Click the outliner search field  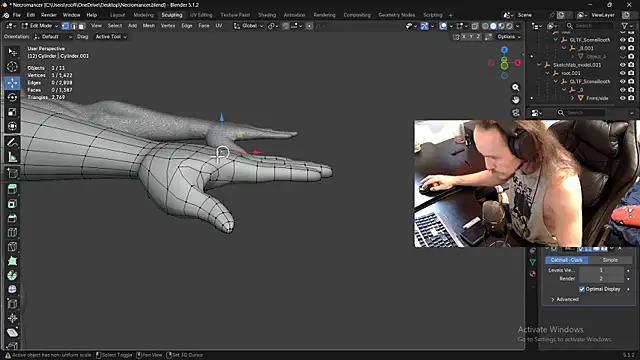pyautogui.click(x=589, y=26)
